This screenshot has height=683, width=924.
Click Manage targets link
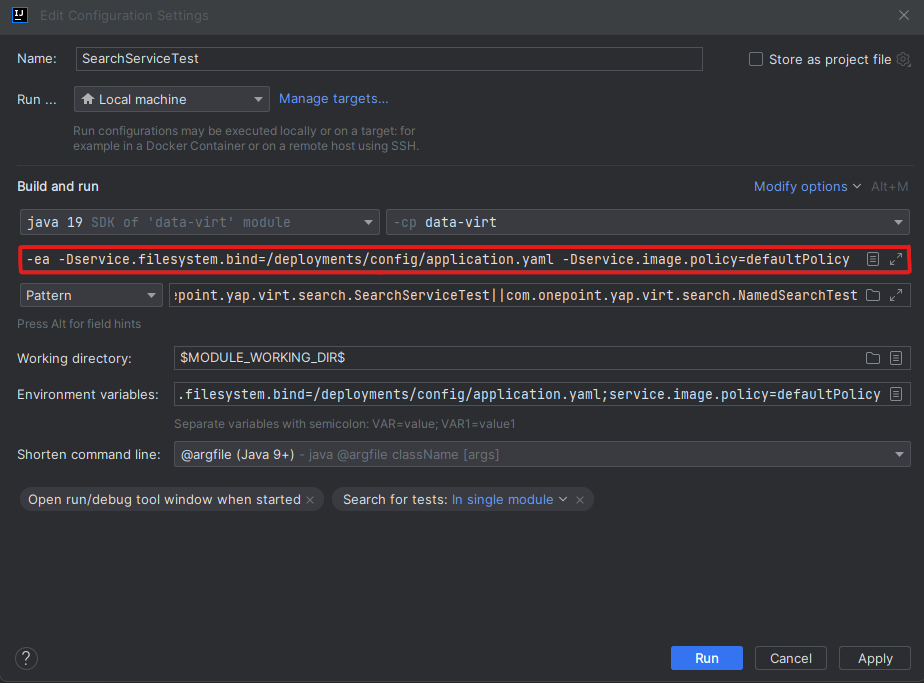click(x=334, y=98)
